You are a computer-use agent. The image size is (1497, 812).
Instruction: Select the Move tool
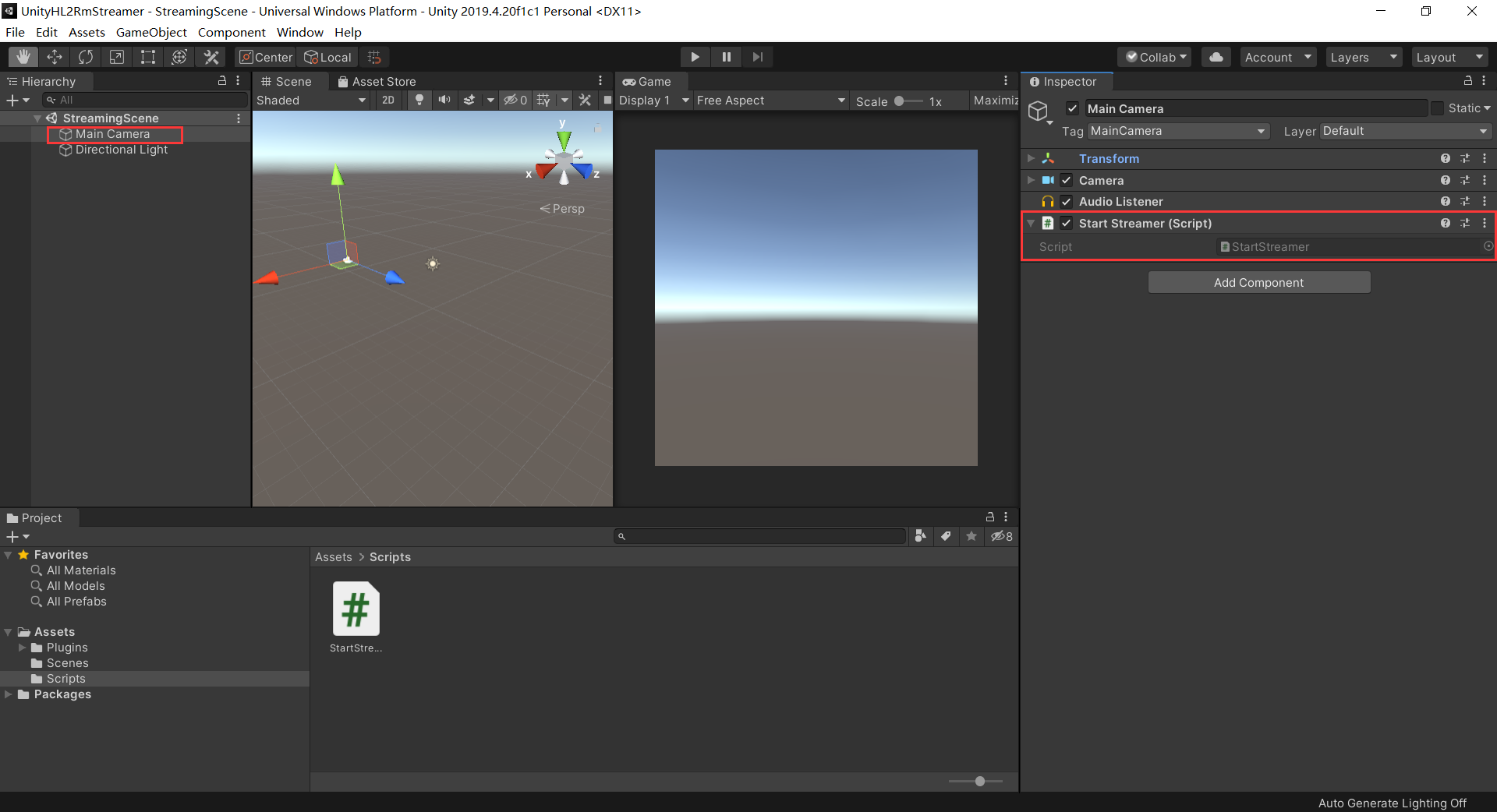(54, 56)
